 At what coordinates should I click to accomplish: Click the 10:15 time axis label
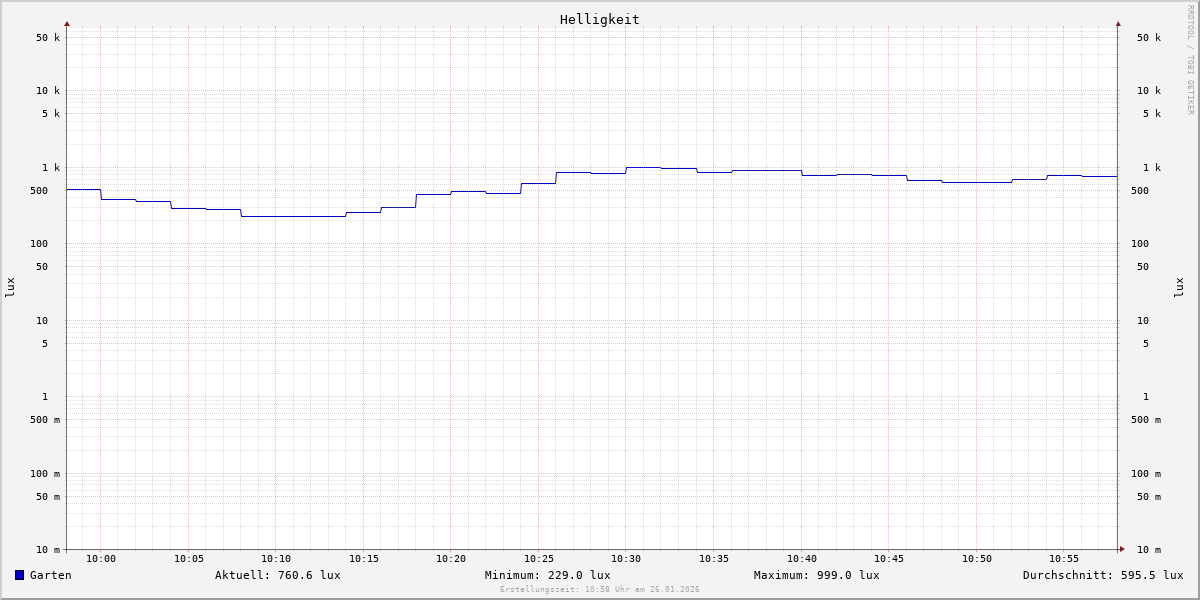(364, 559)
